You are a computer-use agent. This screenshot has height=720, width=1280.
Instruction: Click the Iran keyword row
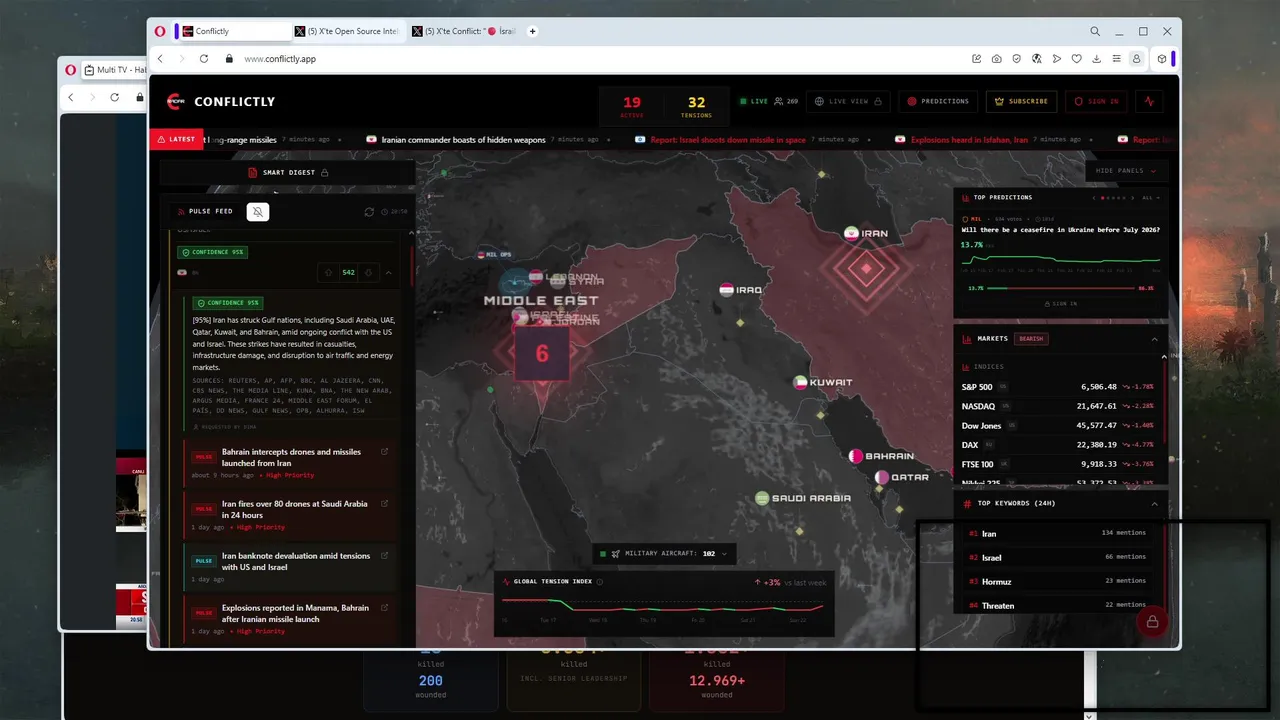click(x=1058, y=533)
